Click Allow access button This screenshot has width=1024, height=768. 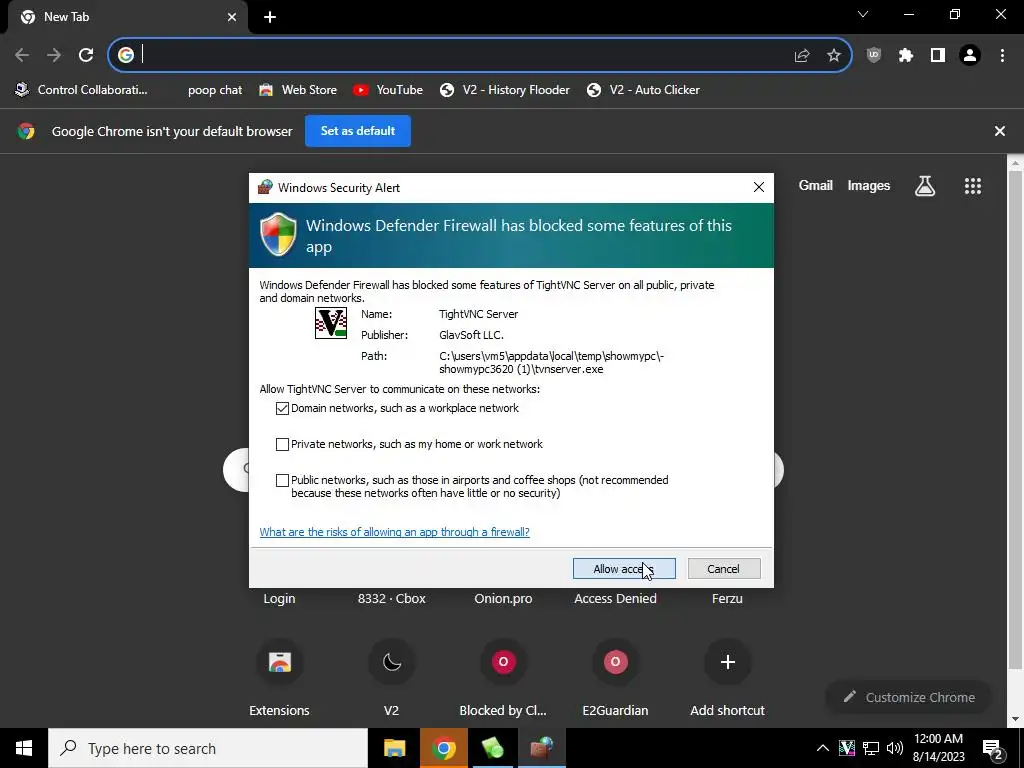(x=624, y=569)
